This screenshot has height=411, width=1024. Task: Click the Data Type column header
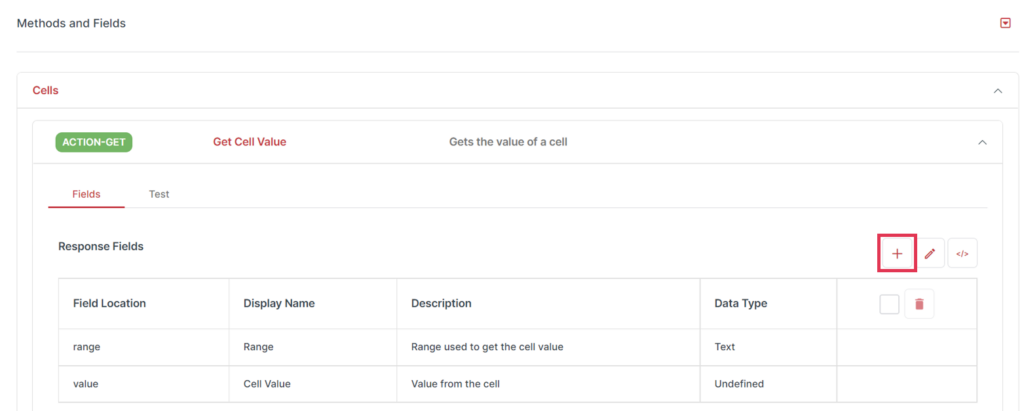(741, 303)
